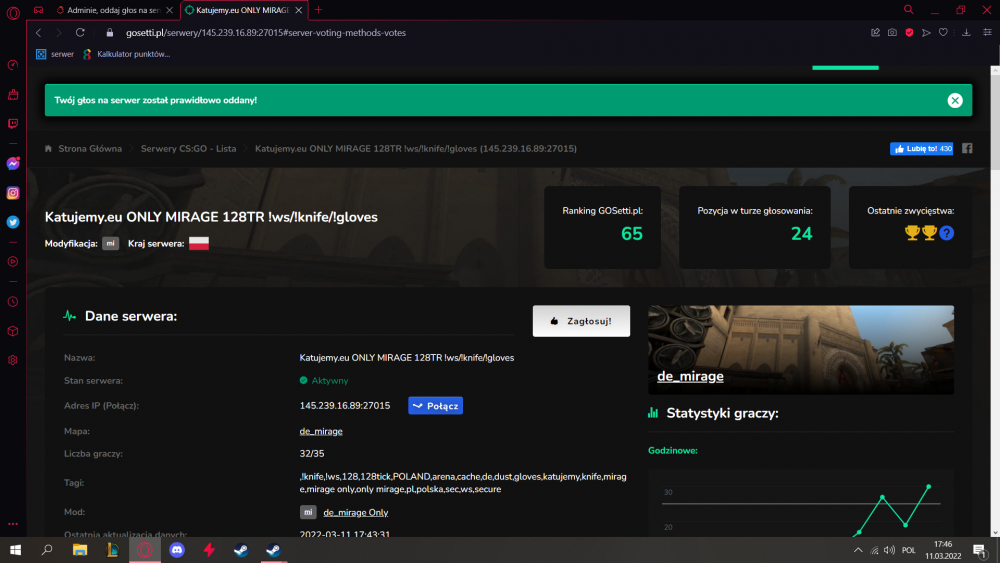Open the downloads icon in the toolbar
The width and height of the screenshot is (1000, 563).
click(x=966, y=33)
